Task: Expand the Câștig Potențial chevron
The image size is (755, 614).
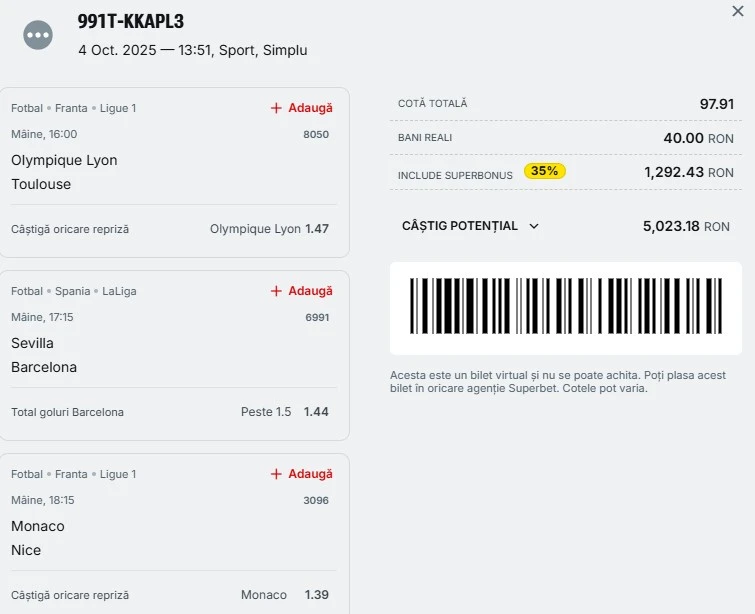Action: tap(534, 226)
